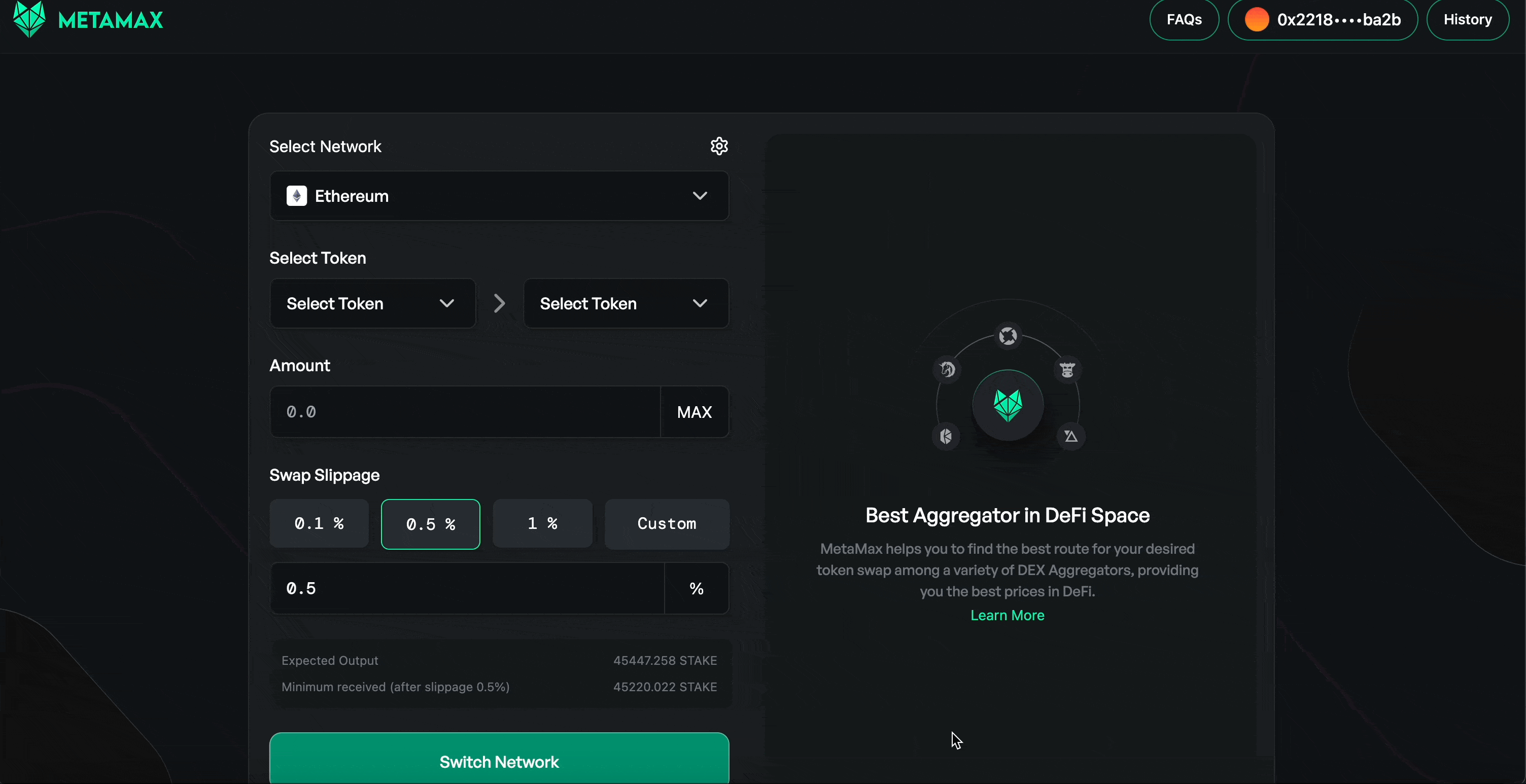1526x784 pixels.
Task: Click the destination token chevron
Action: 700,304
